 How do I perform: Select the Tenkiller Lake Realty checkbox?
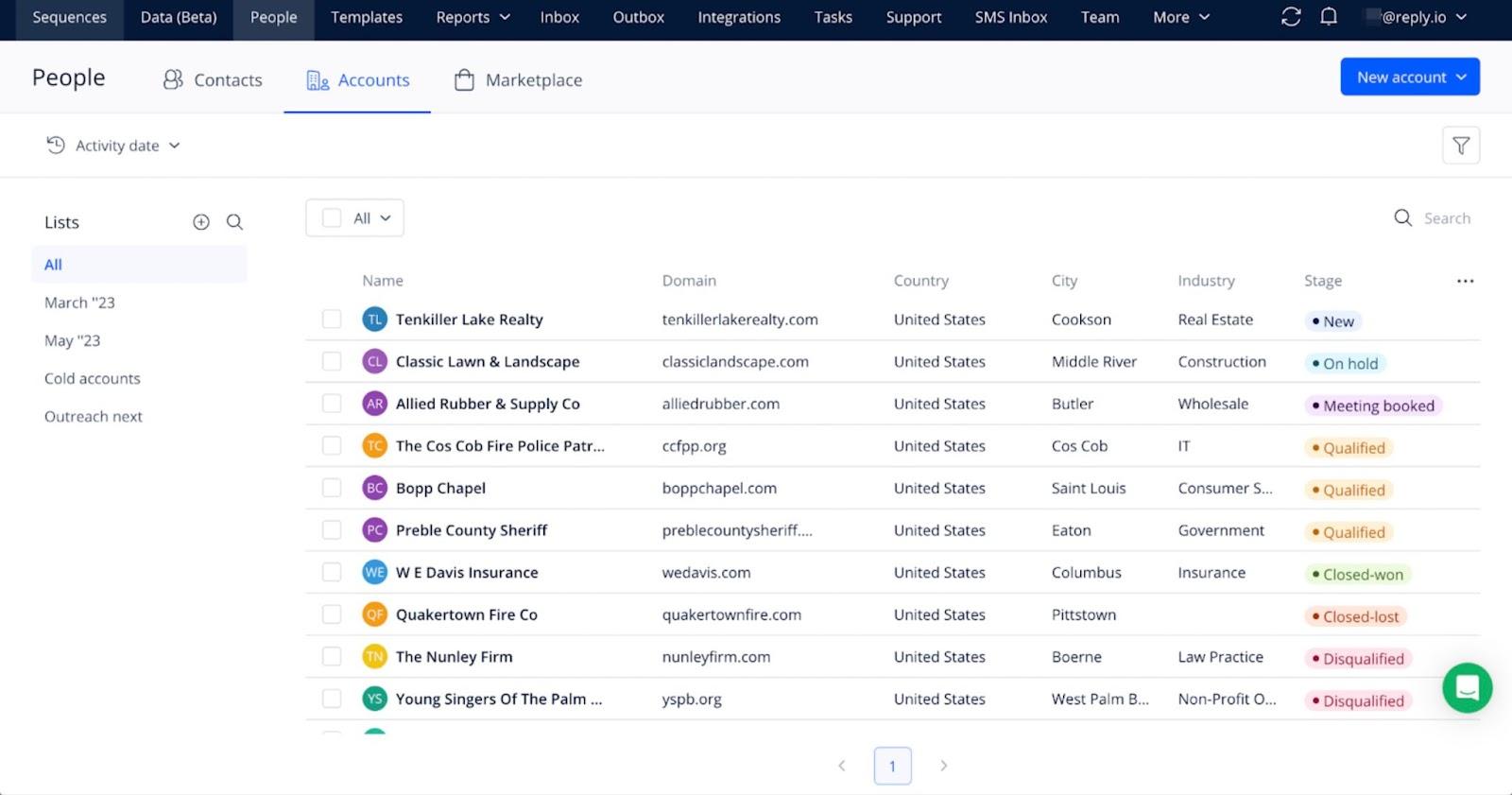click(332, 320)
